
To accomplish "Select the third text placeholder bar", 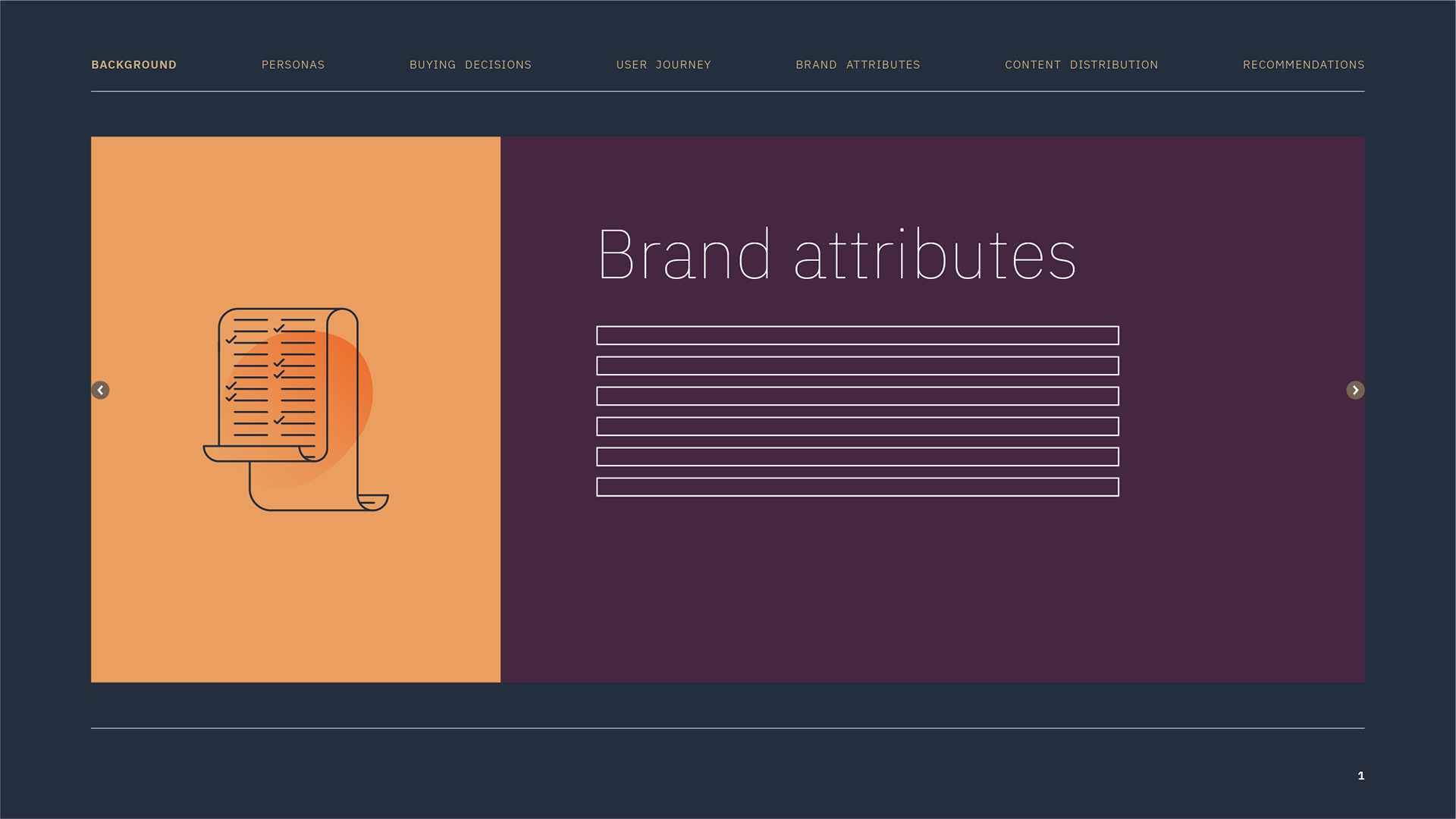I will tap(857, 396).
